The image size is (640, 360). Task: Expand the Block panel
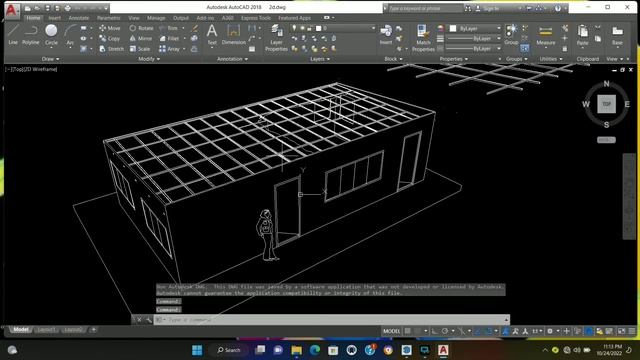(x=393, y=59)
